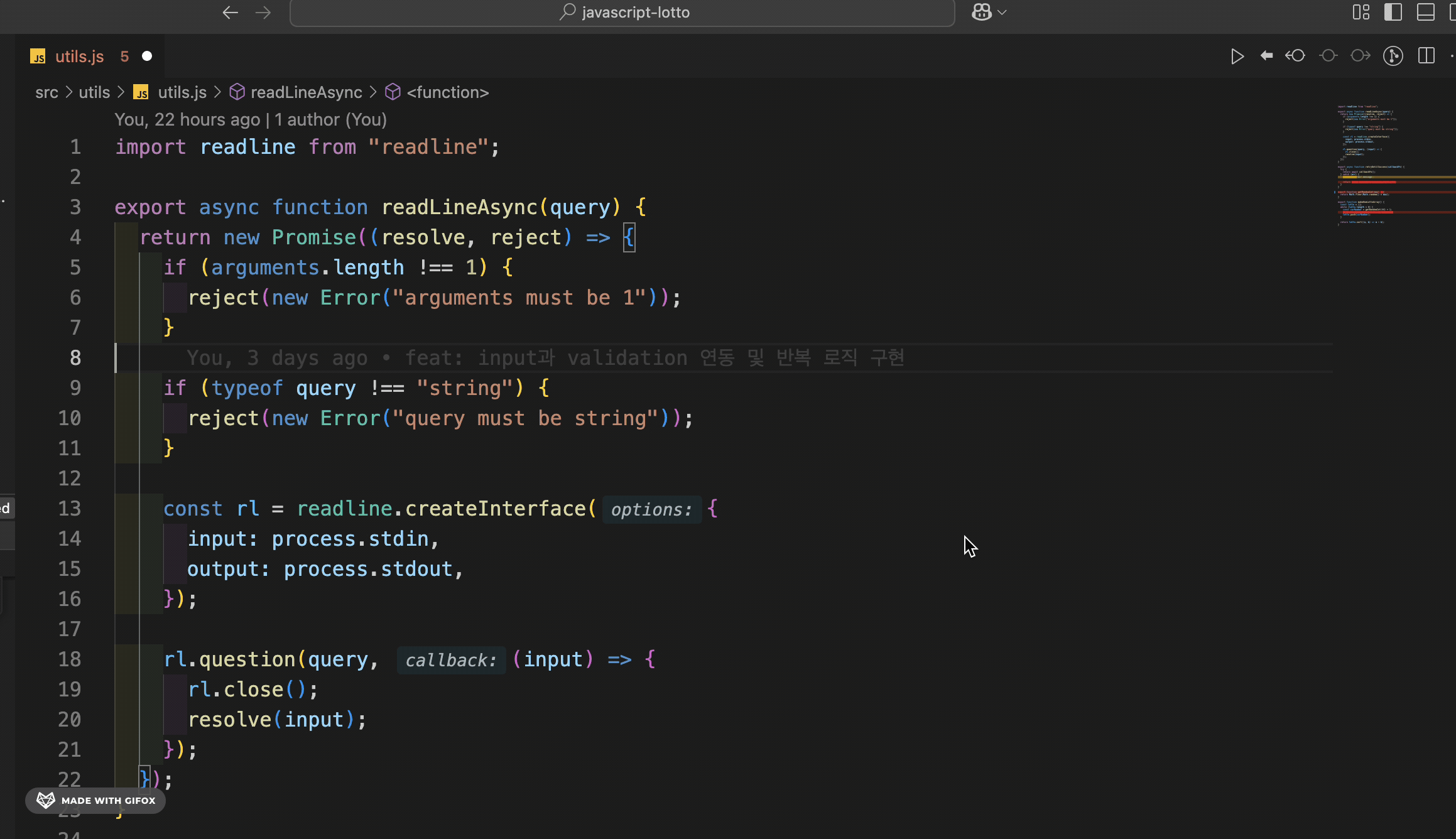Click "arguments must be 1" error string
Screen dimensions: 1456x839
(519, 298)
